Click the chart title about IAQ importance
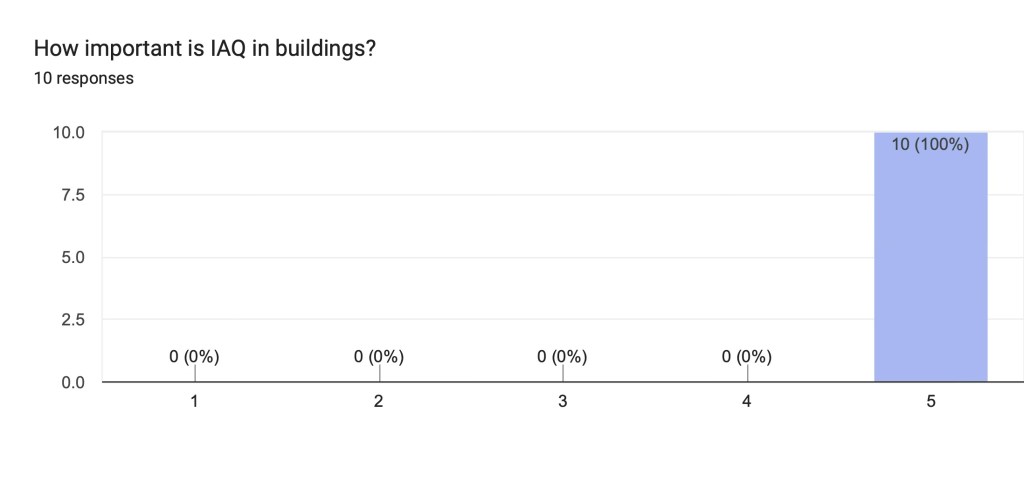 [204, 48]
